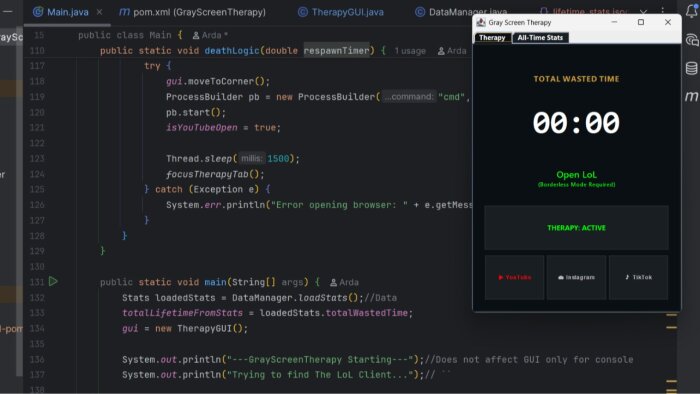Click the Instagram button
This screenshot has width=700, height=394.
click(576, 277)
